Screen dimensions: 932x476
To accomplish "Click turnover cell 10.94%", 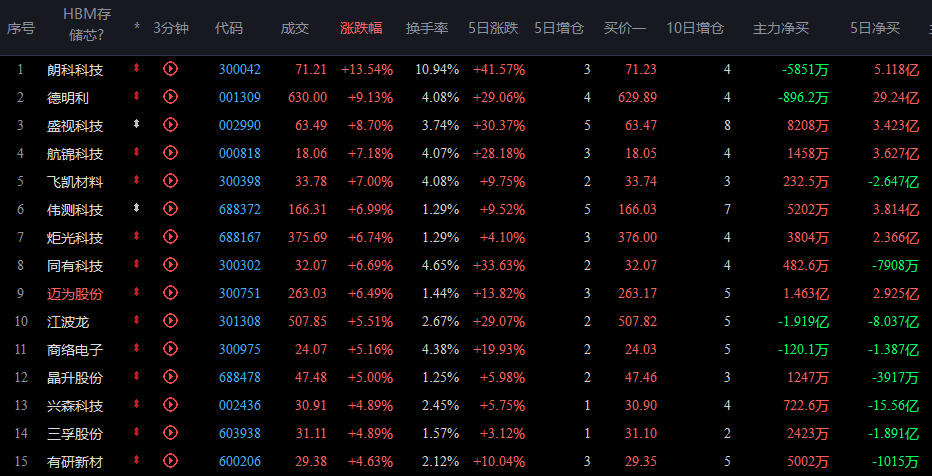I will pyautogui.click(x=437, y=70).
